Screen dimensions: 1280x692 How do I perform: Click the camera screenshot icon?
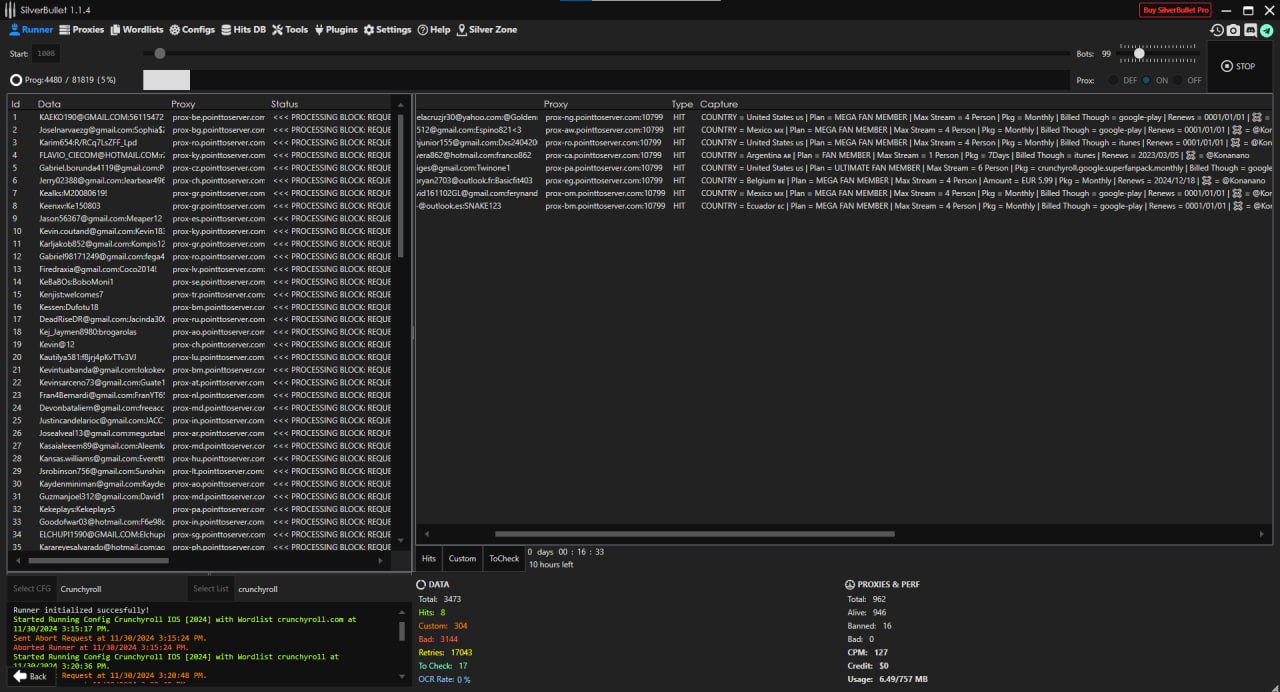pos(1233,30)
